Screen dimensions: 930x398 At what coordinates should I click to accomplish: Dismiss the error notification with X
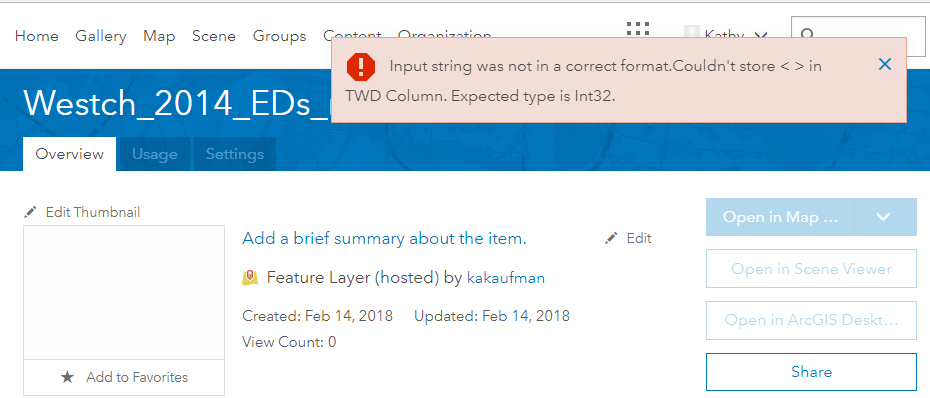[884, 64]
